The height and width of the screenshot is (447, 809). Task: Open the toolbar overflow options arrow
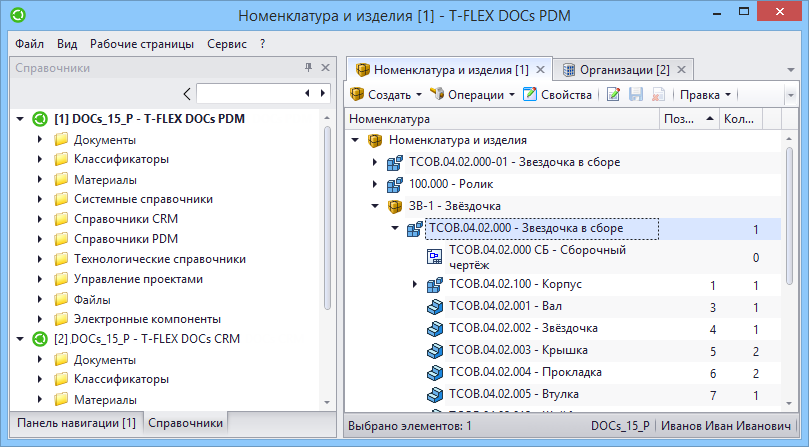(791, 95)
